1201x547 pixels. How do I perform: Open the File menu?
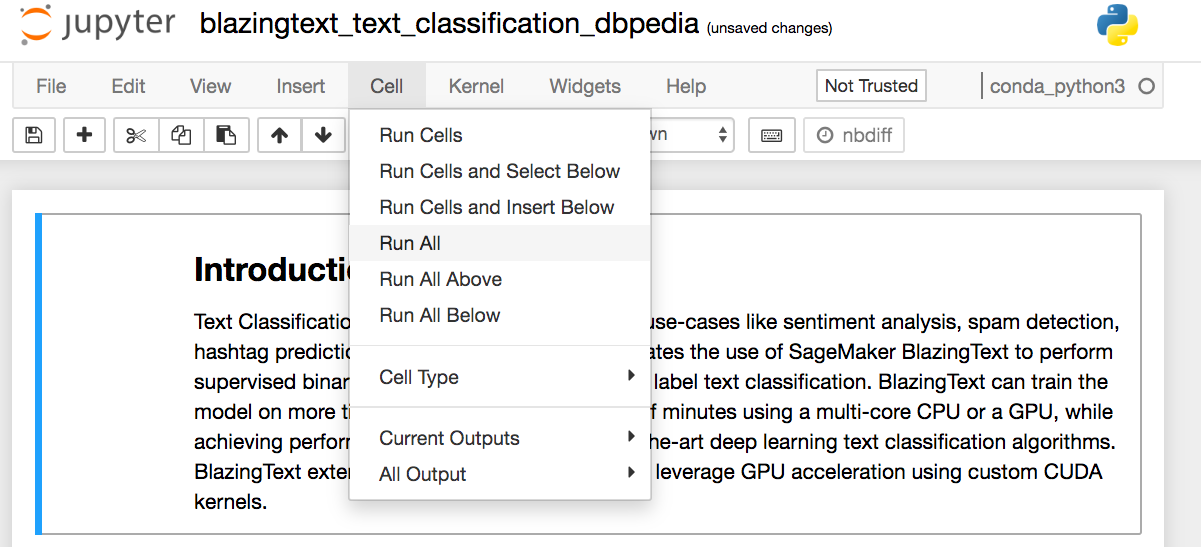coord(51,86)
